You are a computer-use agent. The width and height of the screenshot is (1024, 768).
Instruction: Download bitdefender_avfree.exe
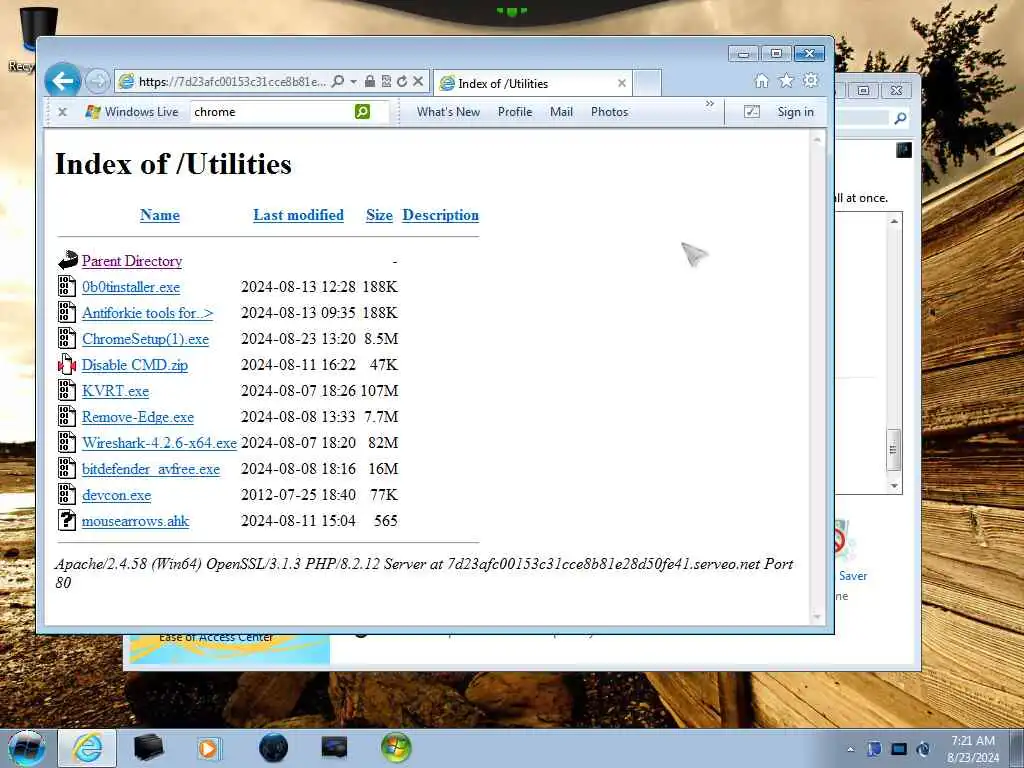pyautogui.click(x=151, y=469)
